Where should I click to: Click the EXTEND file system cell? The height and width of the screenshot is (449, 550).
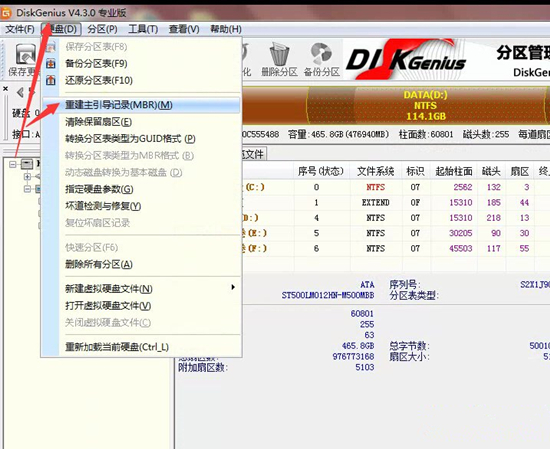coord(376,202)
